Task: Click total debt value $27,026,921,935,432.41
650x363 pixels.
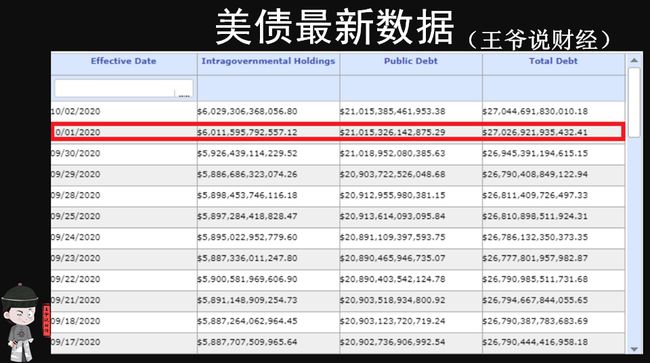Action: [535, 133]
